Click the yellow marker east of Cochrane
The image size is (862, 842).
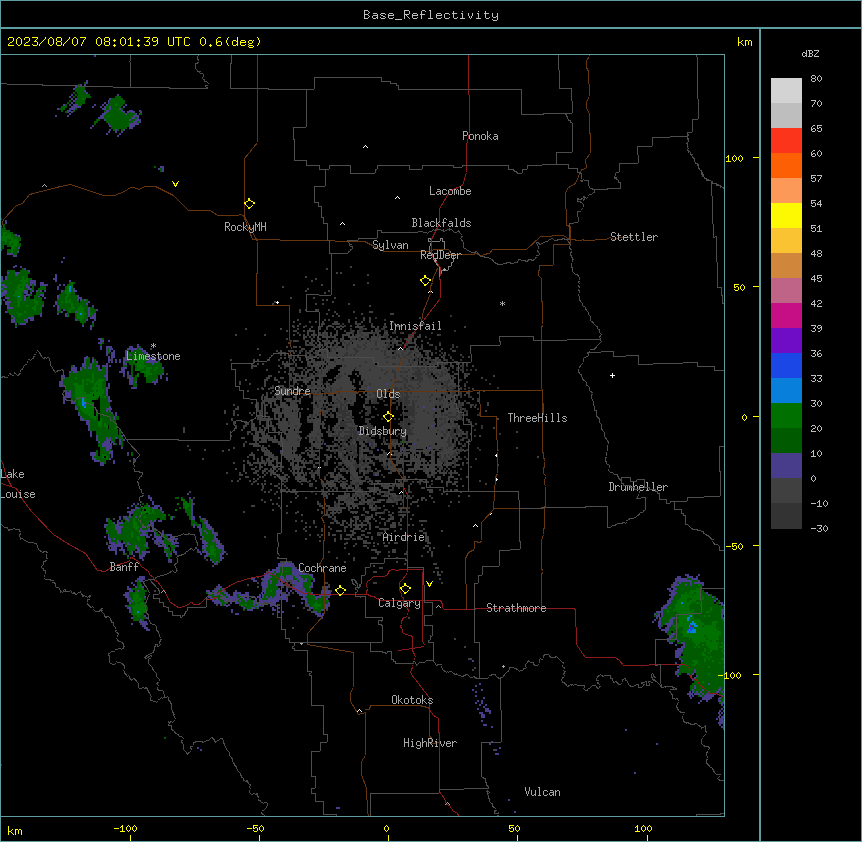pyautogui.click(x=340, y=590)
